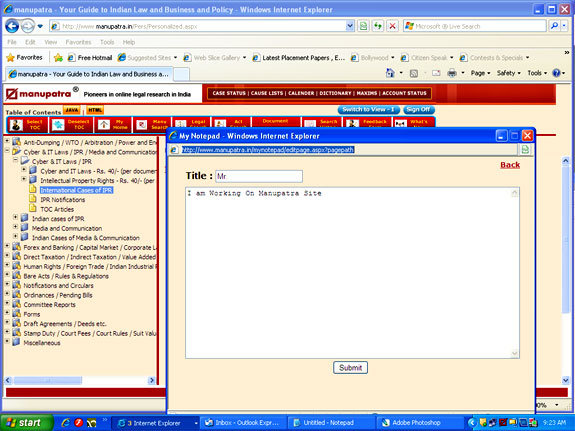This screenshot has height=431, width=575.
Task: Click the IE Home icon in command bar
Action: [390, 73]
